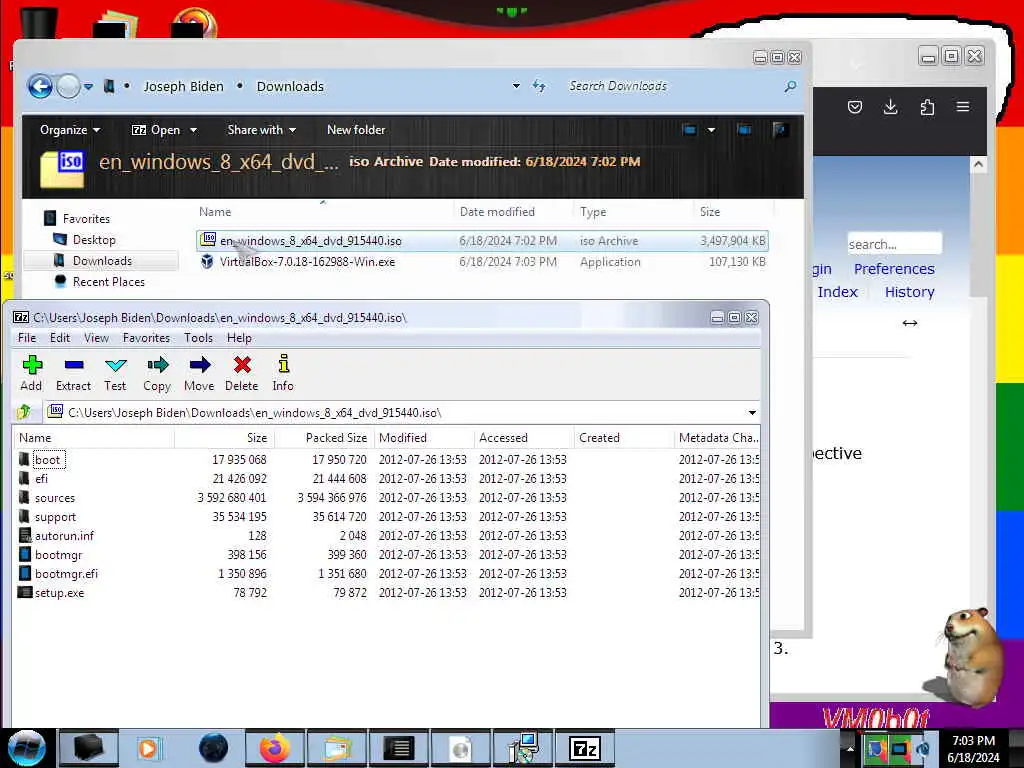Open the 7-Zip File menu
This screenshot has width=1024, height=768.
coord(27,338)
